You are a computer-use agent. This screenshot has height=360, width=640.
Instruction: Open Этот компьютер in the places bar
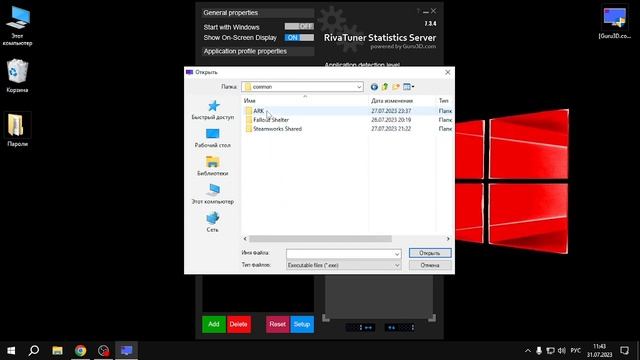pyautogui.click(x=213, y=194)
